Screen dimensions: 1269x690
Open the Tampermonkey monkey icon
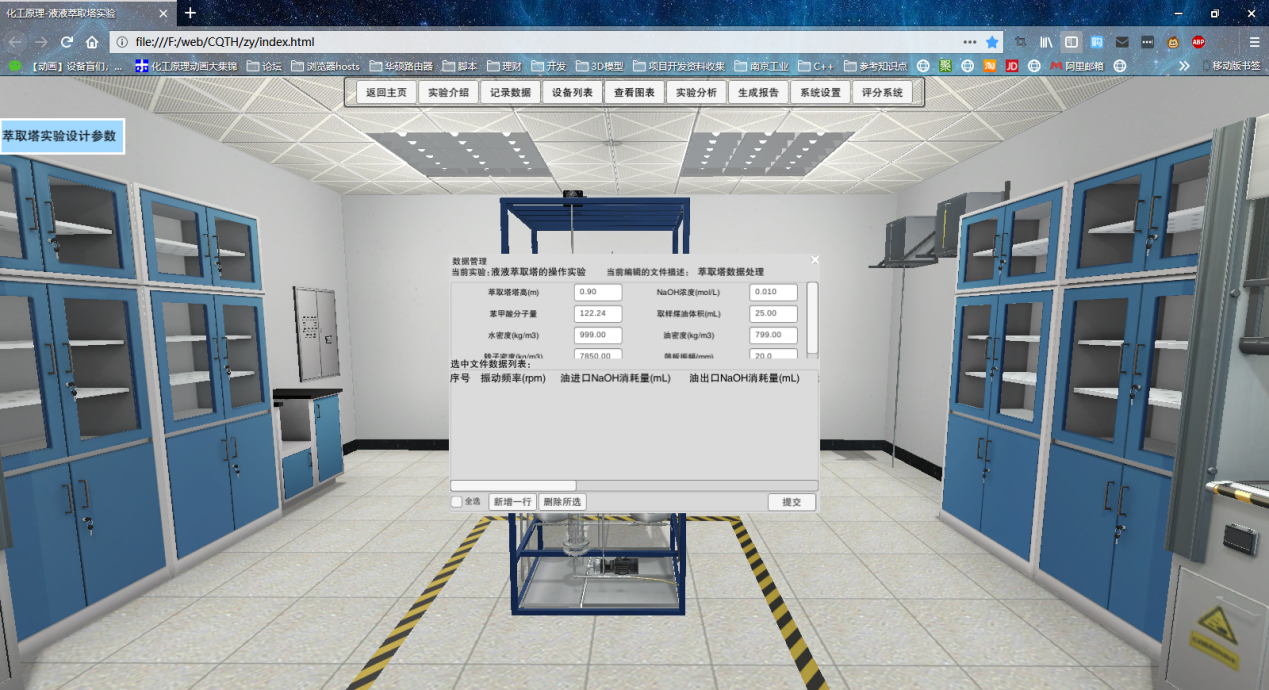(x=1173, y=42)
